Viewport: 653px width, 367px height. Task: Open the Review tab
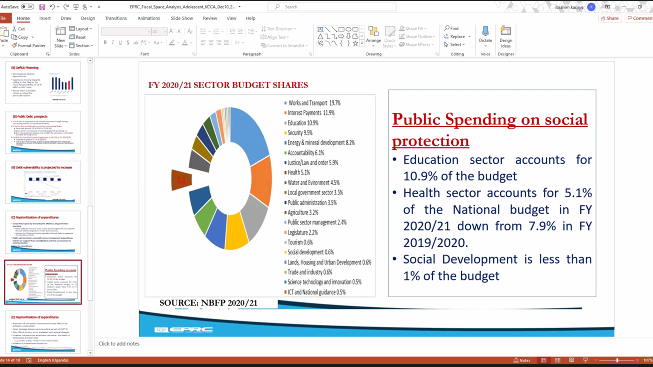[x=209, y=18]
